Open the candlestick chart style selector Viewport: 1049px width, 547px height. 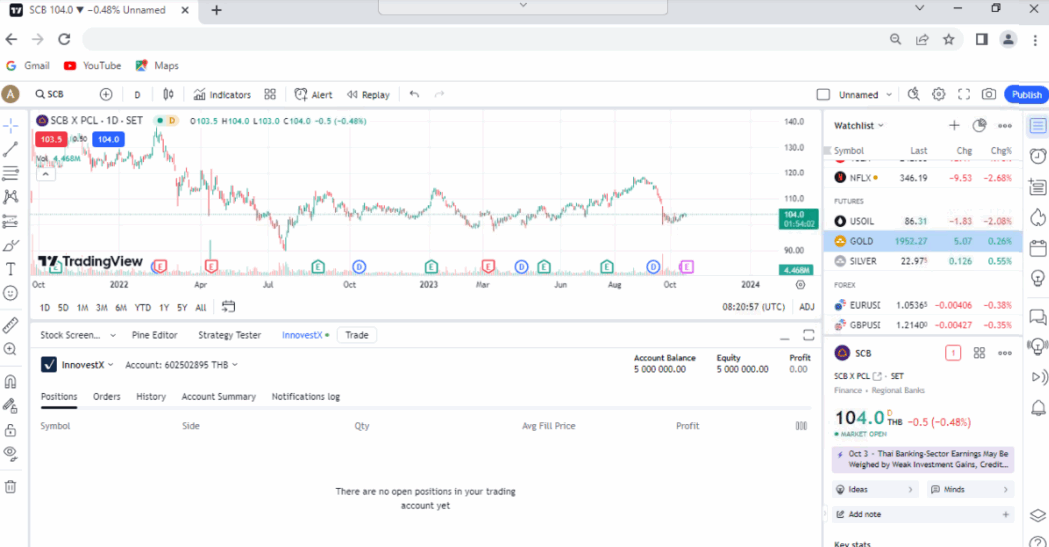pyautogui.click(x=169, y=94)
